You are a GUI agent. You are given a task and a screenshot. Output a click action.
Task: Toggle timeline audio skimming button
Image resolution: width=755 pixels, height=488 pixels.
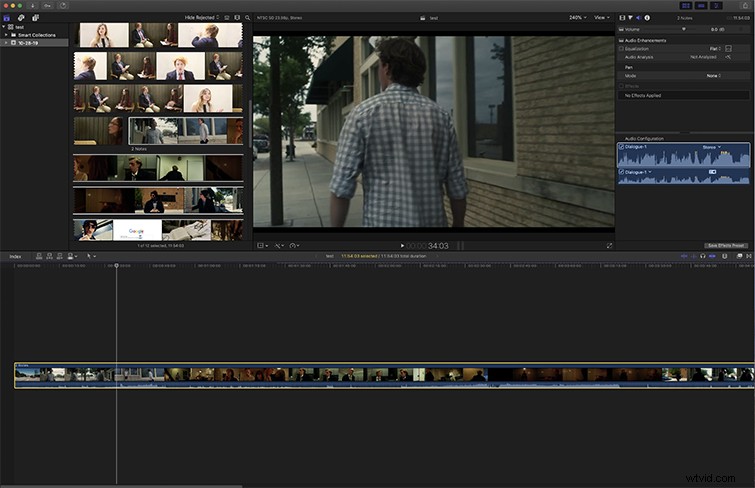pyautogui.click(x=693, y=256)
